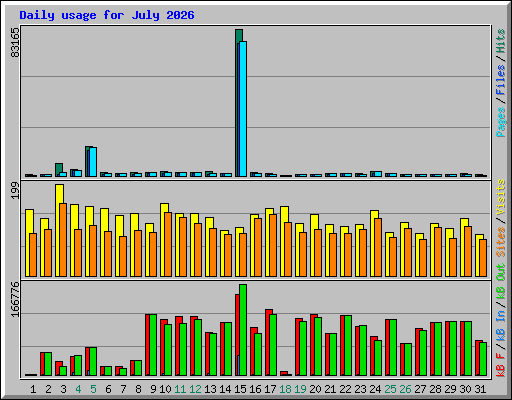The image size is (512, 400).
Task: Click the red kB F bar for day 2
Action: (x=42, y=364)
